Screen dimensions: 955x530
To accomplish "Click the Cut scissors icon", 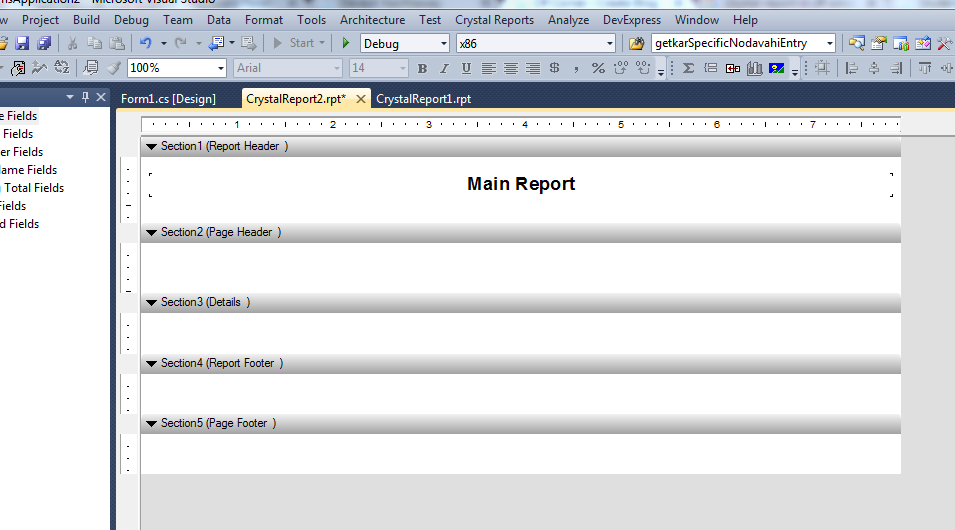I will pos(72,43).
